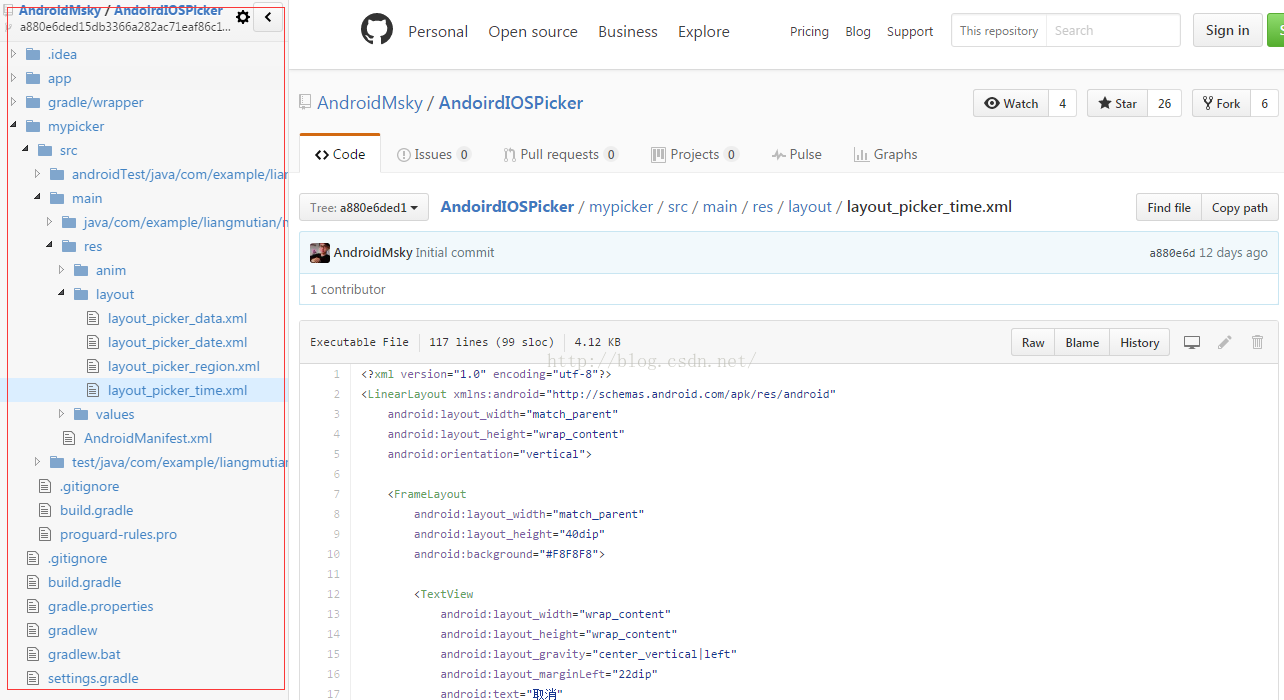
Task: Click the Find file button
Action: [x=1169, y=207]
